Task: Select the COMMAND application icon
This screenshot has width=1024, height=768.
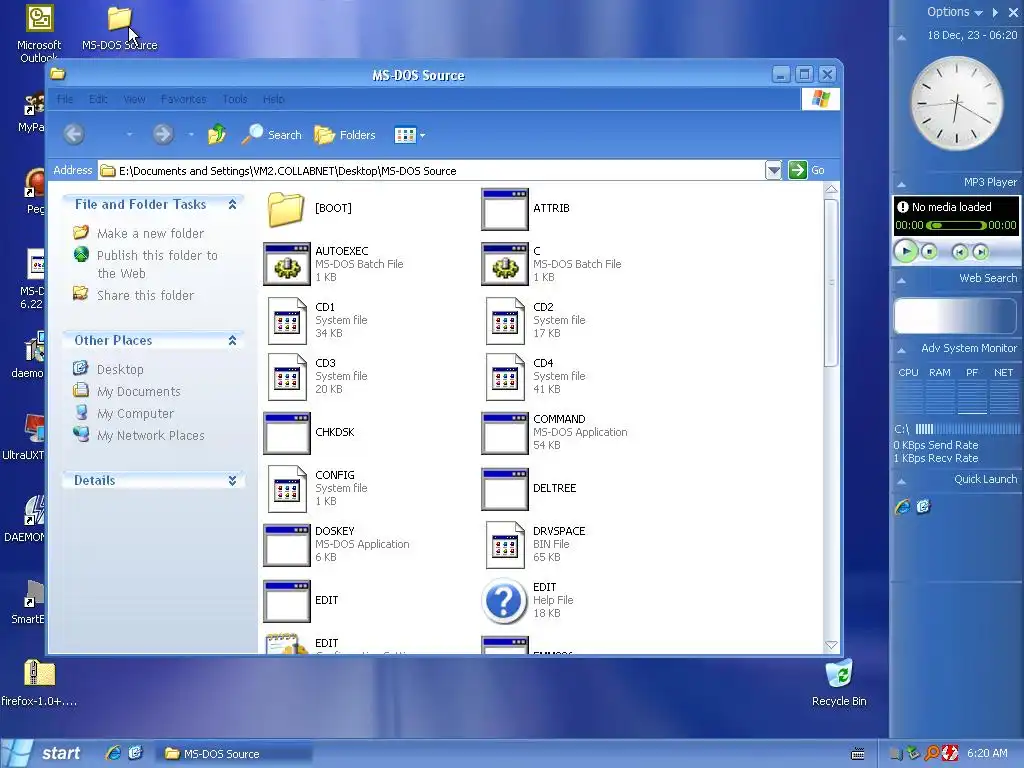Action: [x=505, y=433]
